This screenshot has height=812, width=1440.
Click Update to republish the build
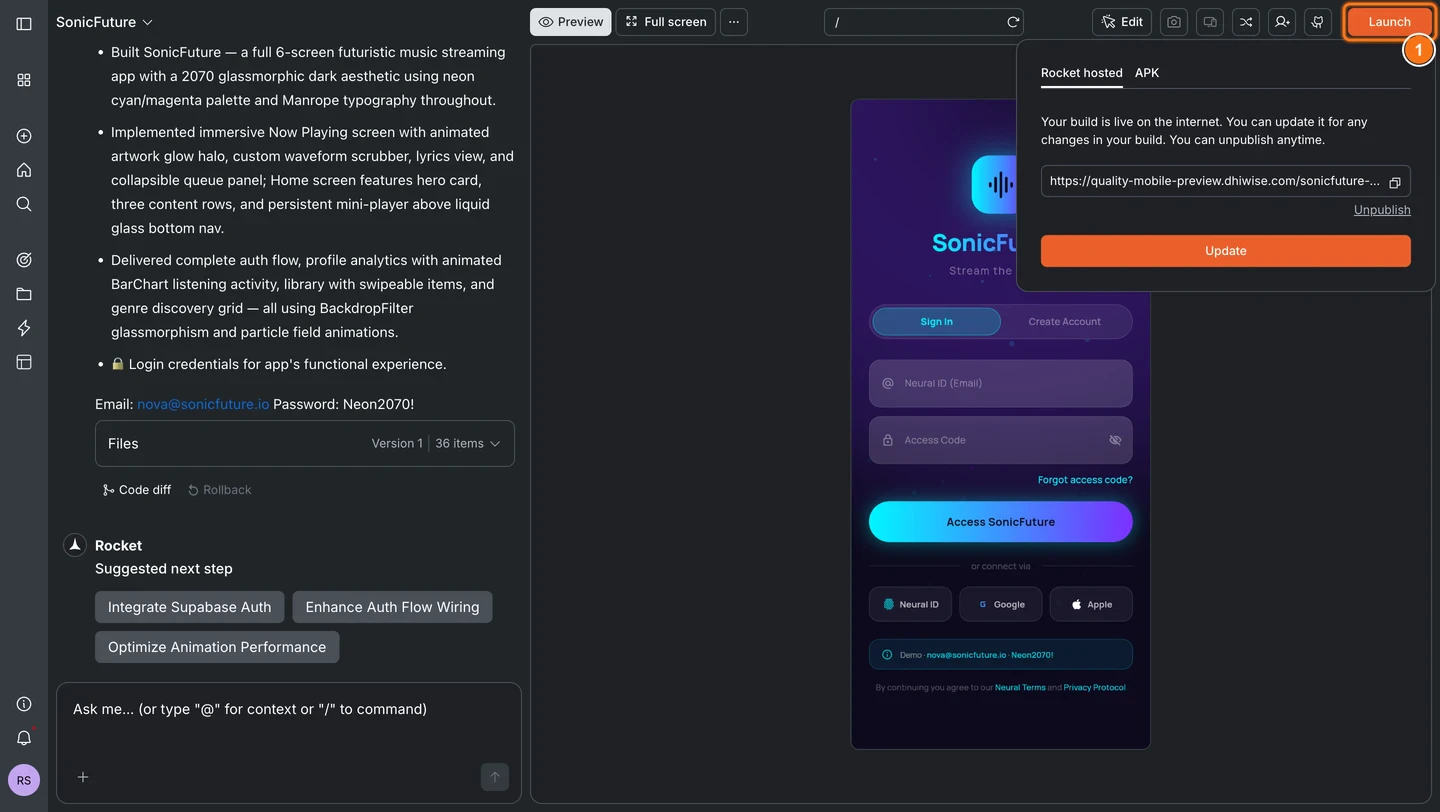(x=1225, y=251)
